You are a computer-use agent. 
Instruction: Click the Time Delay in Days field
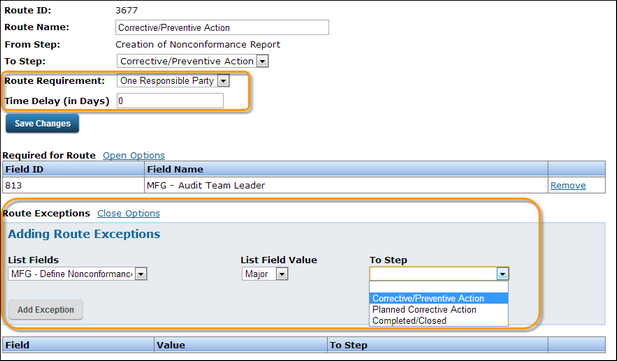point(170,101)
